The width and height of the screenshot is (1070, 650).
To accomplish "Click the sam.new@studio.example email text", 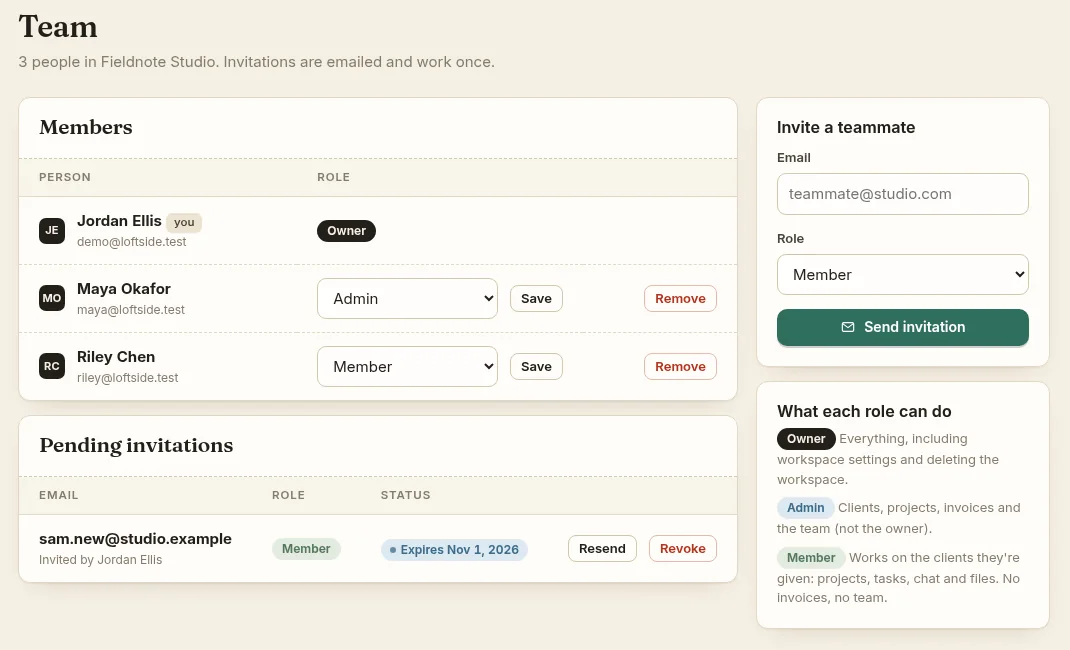I will 135,538.
